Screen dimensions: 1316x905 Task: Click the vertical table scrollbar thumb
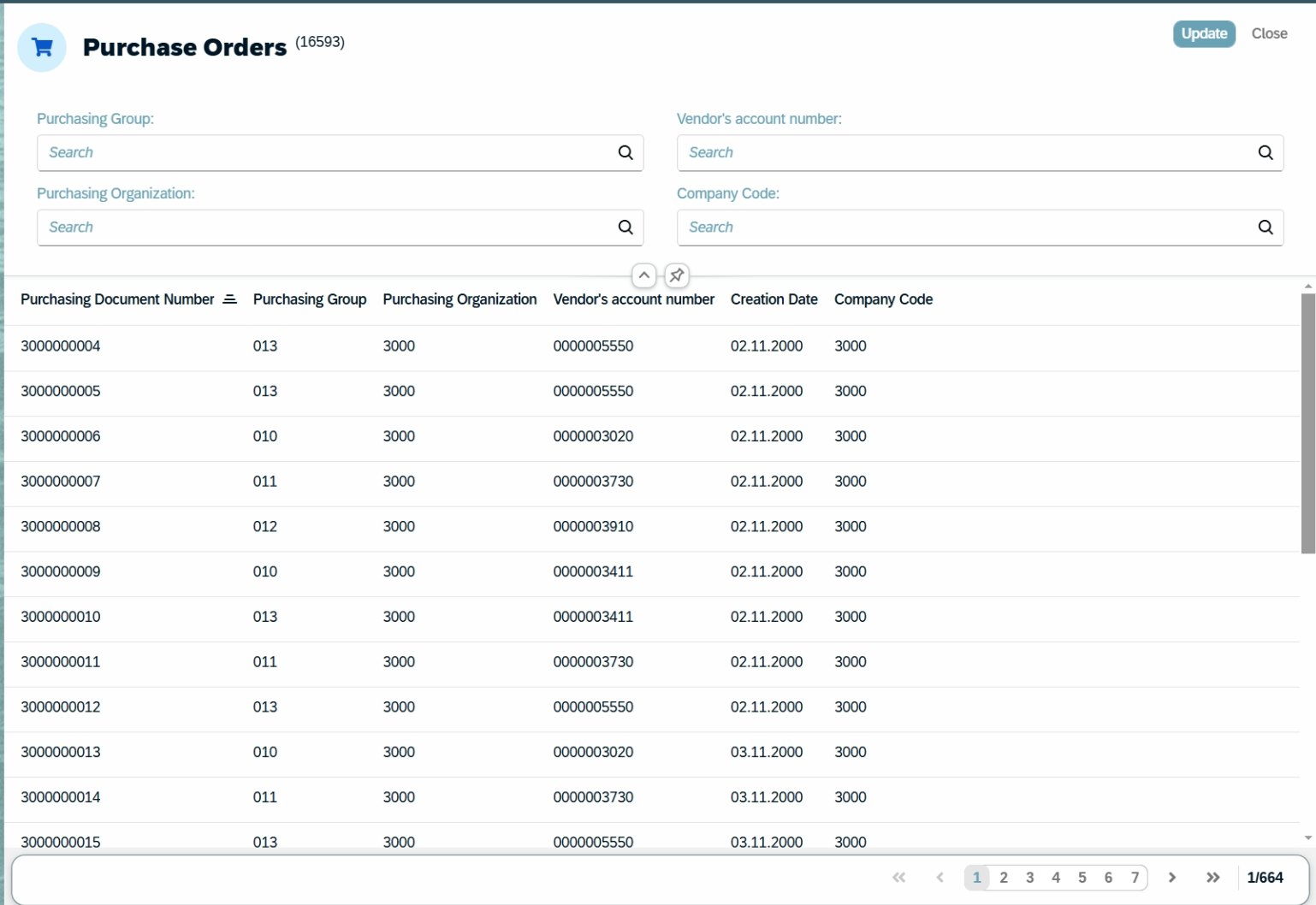[x=1307, y=423]
